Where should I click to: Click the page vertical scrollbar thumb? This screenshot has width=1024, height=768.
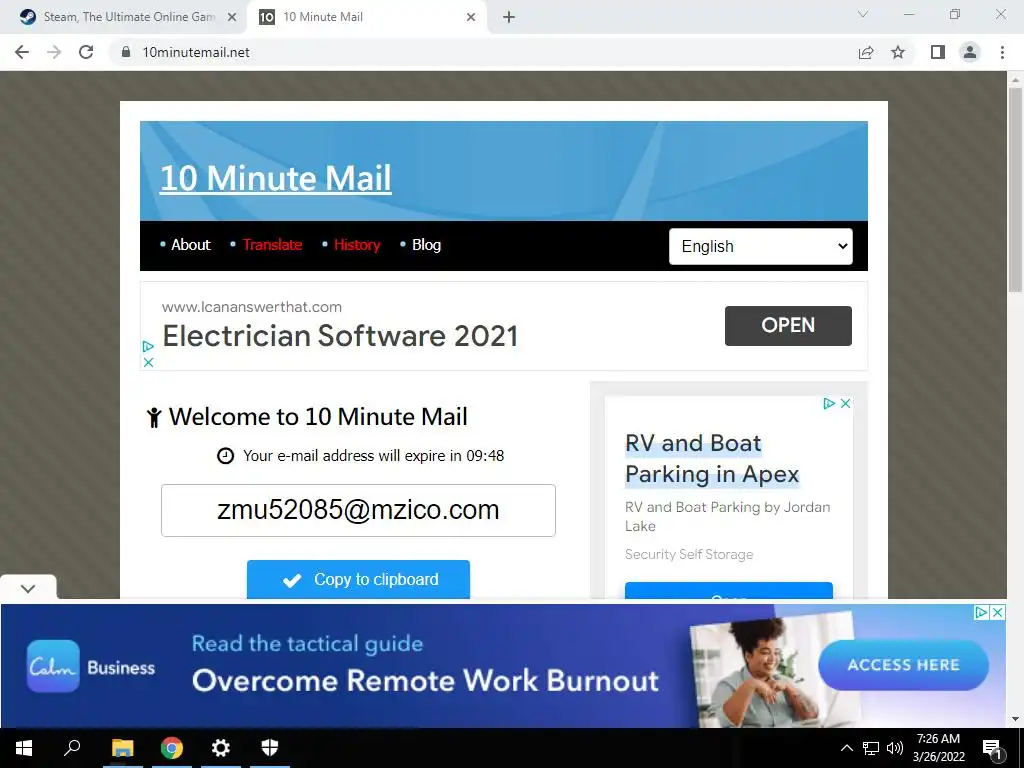1015,189
